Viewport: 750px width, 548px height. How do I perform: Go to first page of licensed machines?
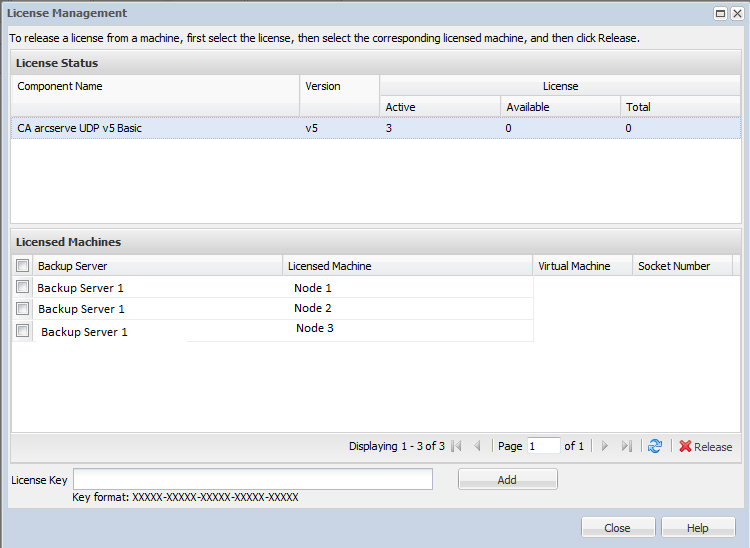tap(457, 446)
